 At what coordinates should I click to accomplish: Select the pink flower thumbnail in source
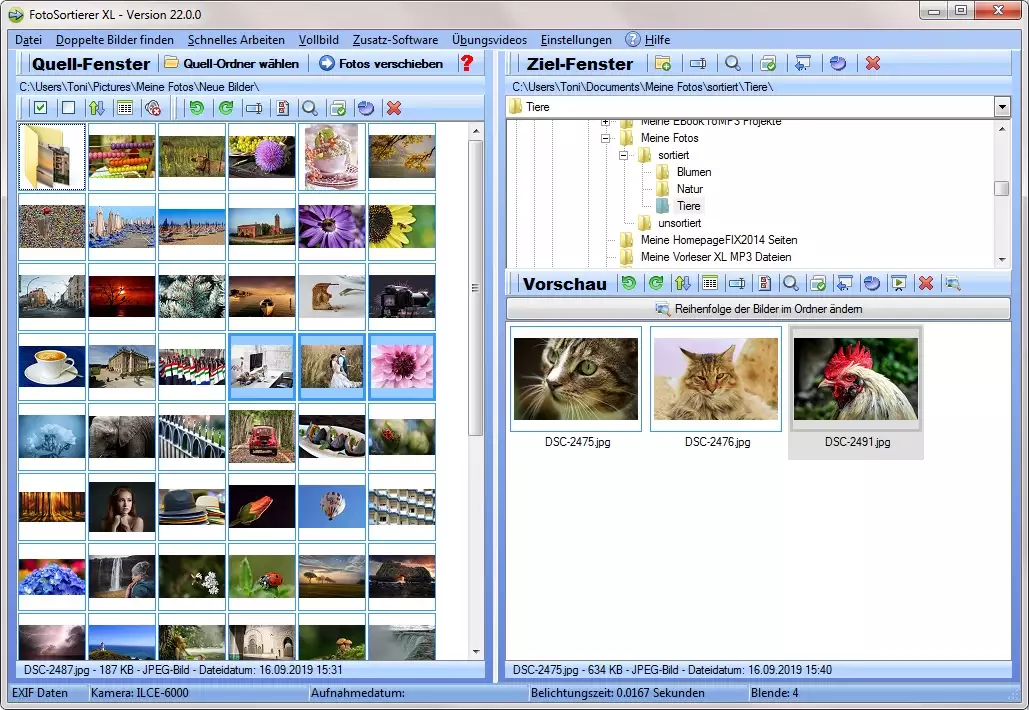(x=401, y=367)
